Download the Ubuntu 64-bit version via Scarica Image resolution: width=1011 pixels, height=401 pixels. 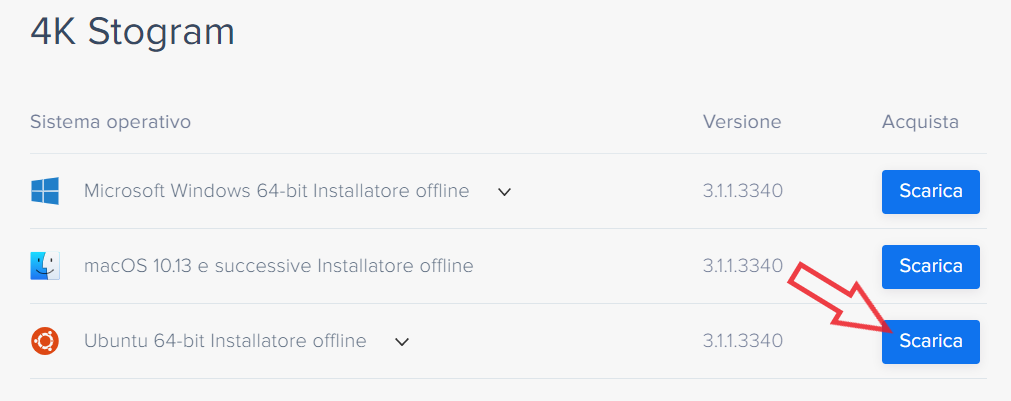click(x=930, y=341)
